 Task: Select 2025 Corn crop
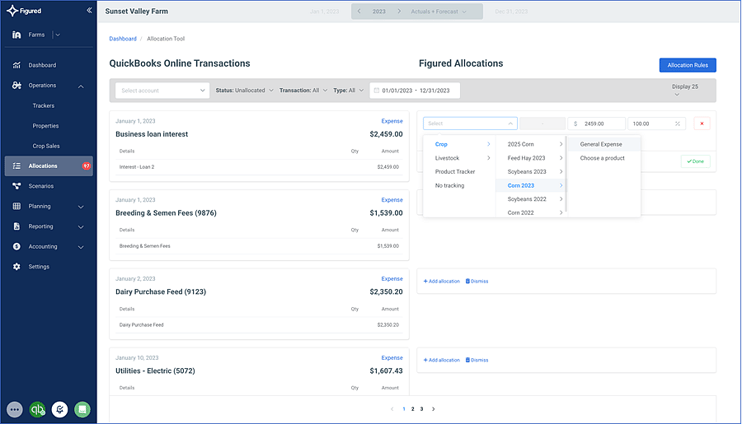[531, 144]
